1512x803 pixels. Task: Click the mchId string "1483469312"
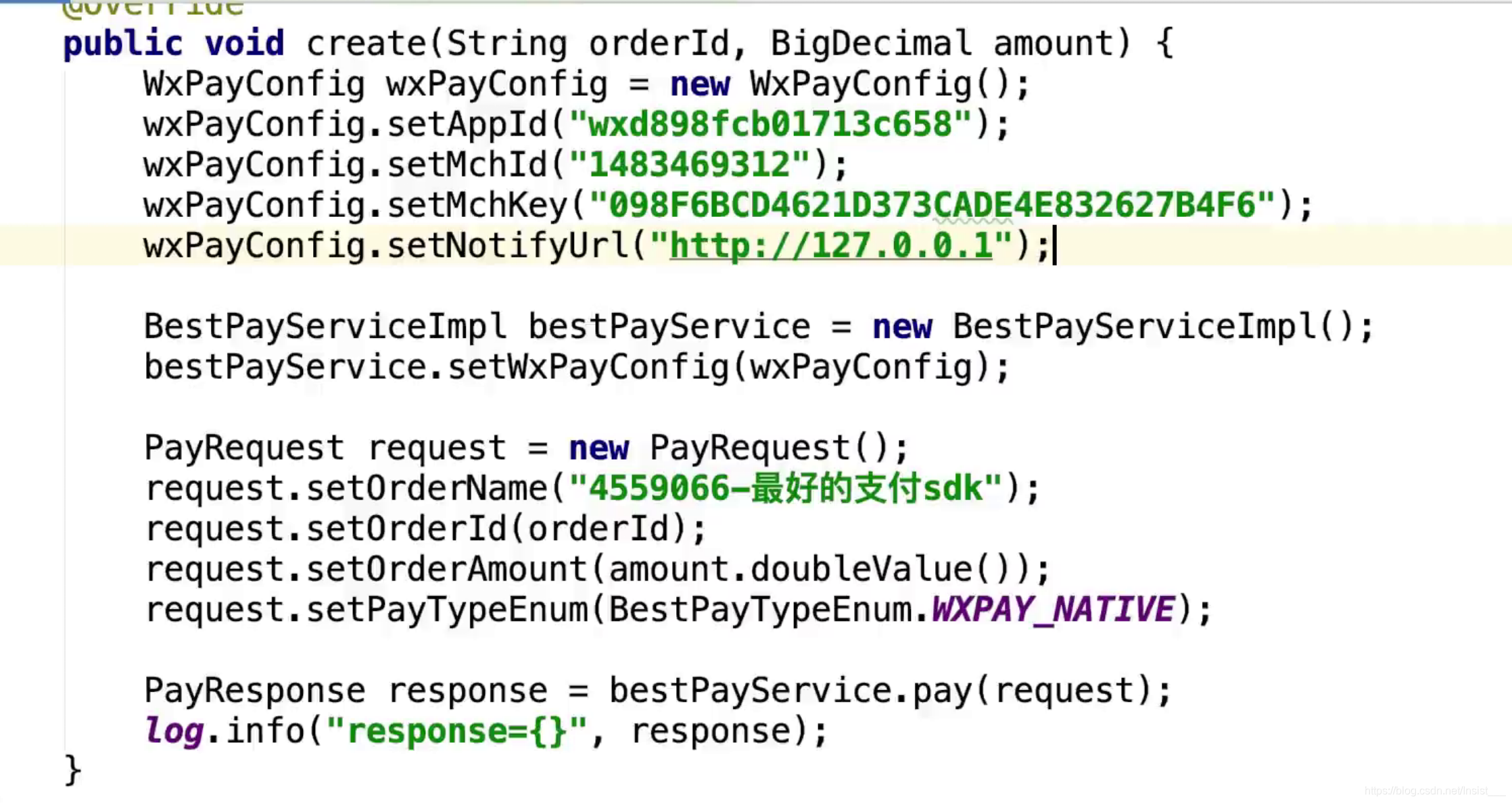click(x=690, y=165)
